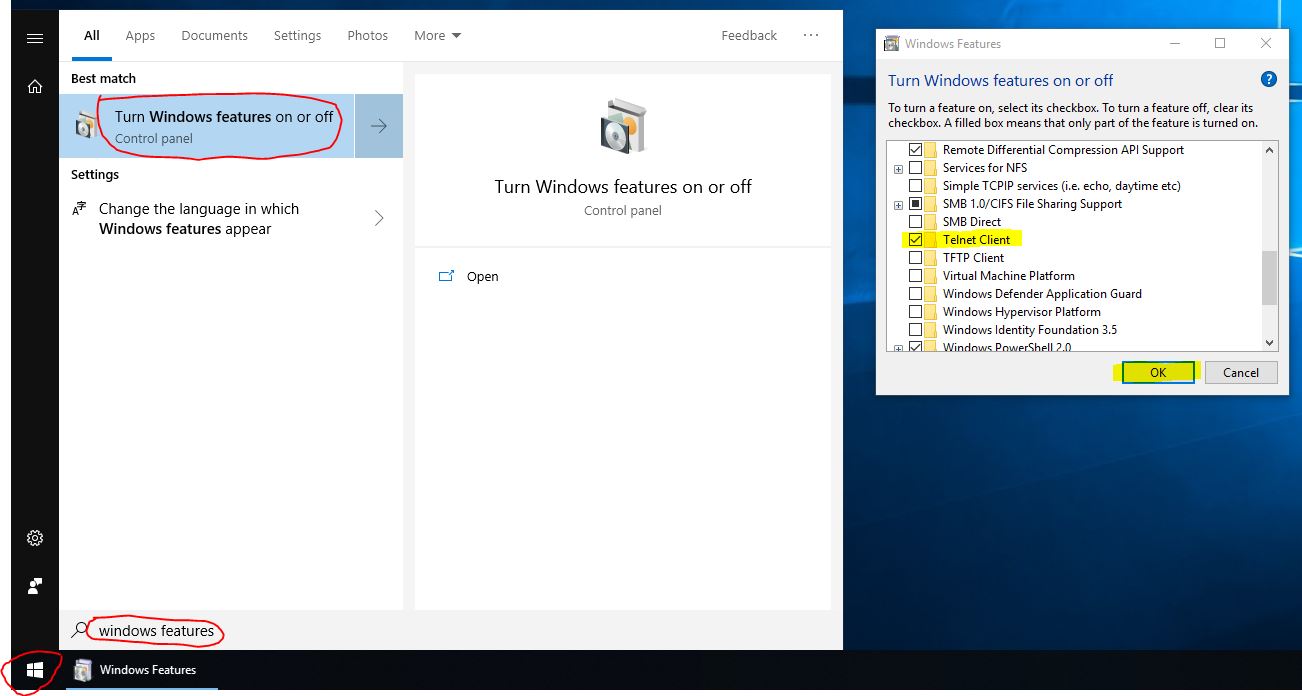Viewport: 1302px width, 696px height.
Task: Confirm with the OK button
Action: click(x=1157, y=372)
